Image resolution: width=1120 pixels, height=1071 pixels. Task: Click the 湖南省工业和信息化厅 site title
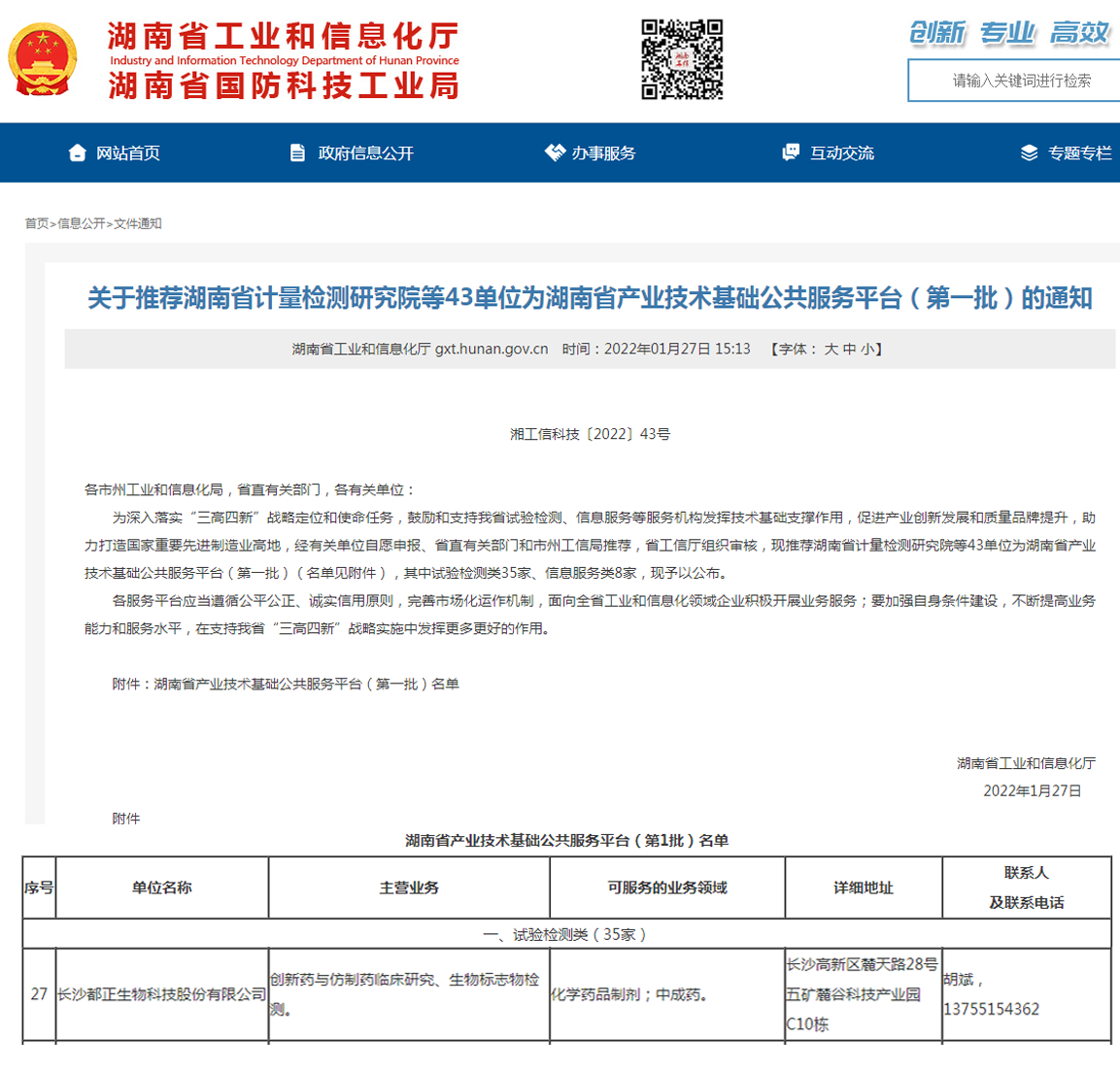point(284,36)
